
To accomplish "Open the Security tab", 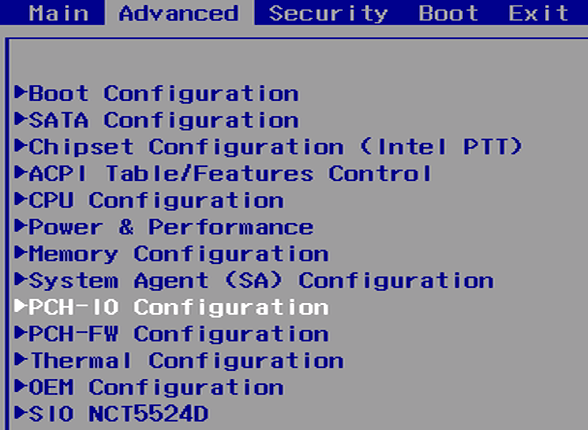I will point(328,14).
